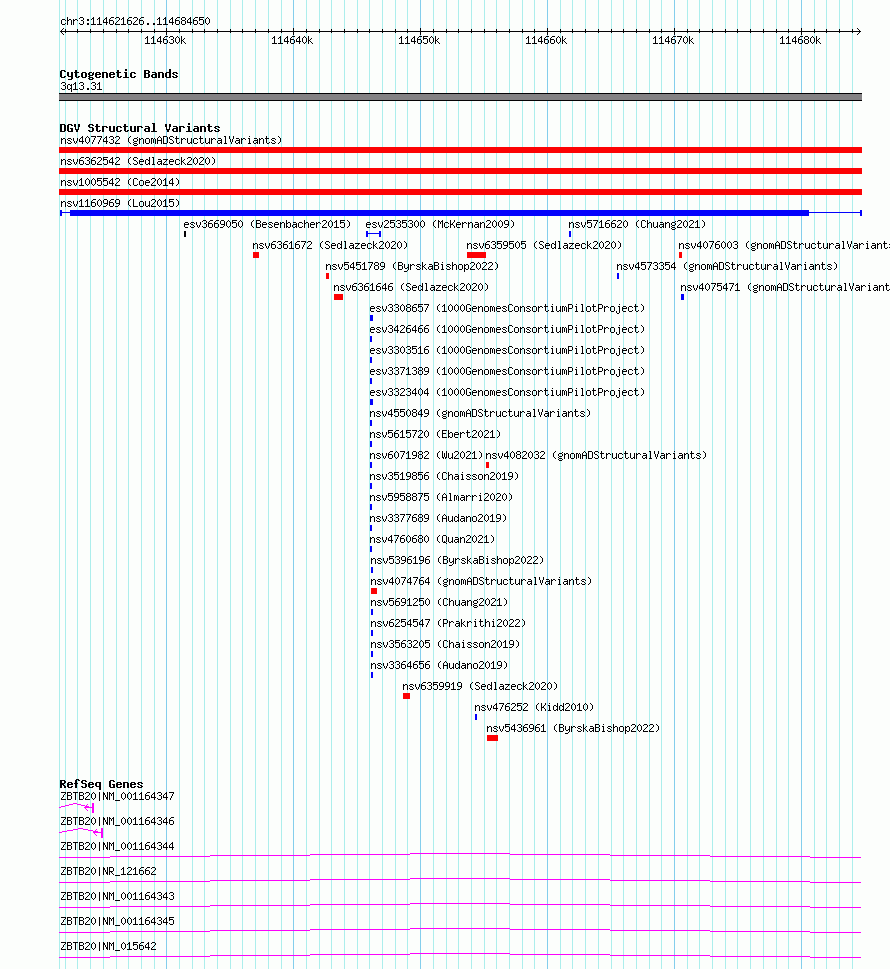Click the red bar under nsv6359505
The image size is (890, 969).
pyautogui.click(x=477, y=255)
